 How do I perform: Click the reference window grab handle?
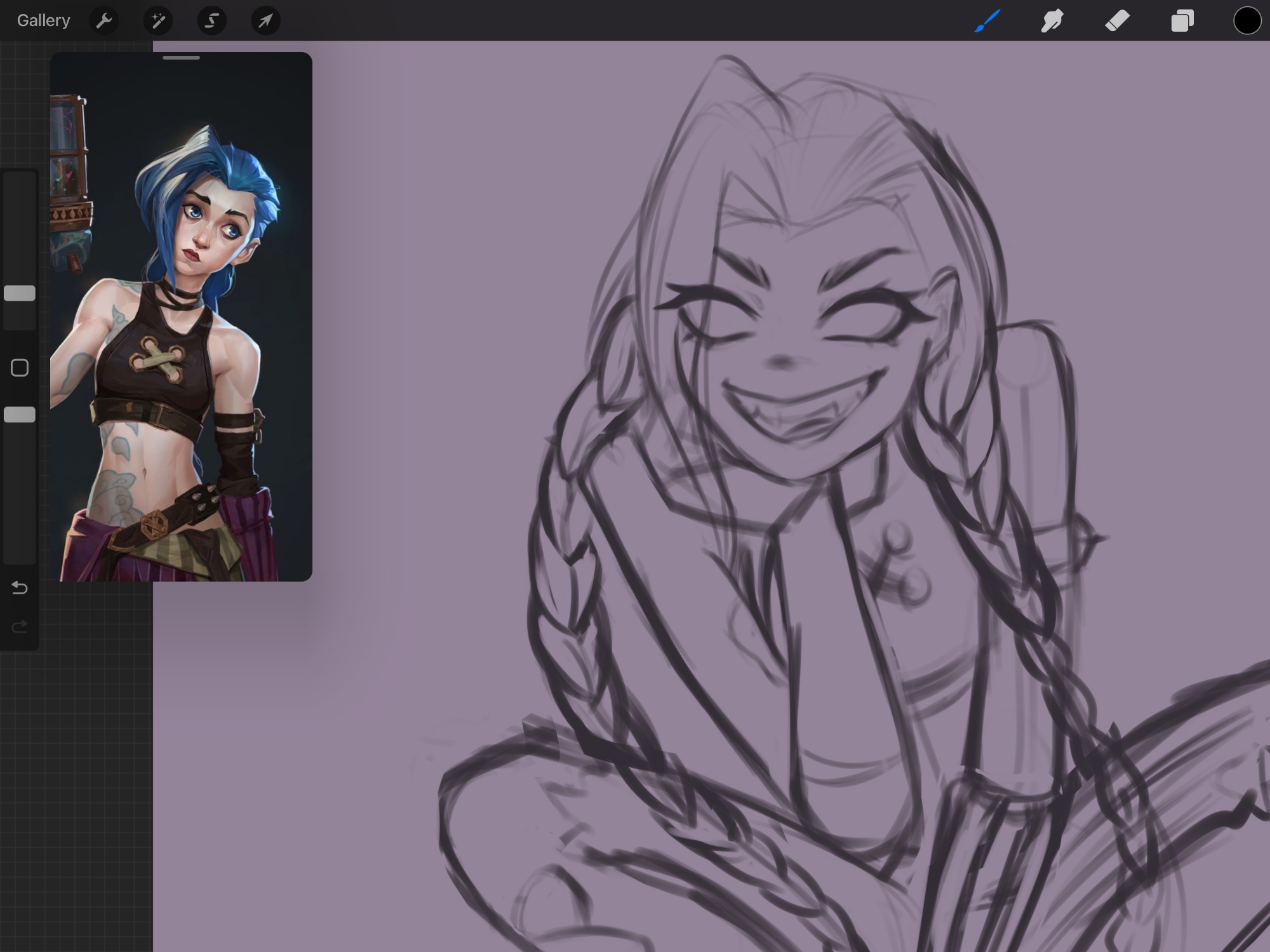coord(181,58)
